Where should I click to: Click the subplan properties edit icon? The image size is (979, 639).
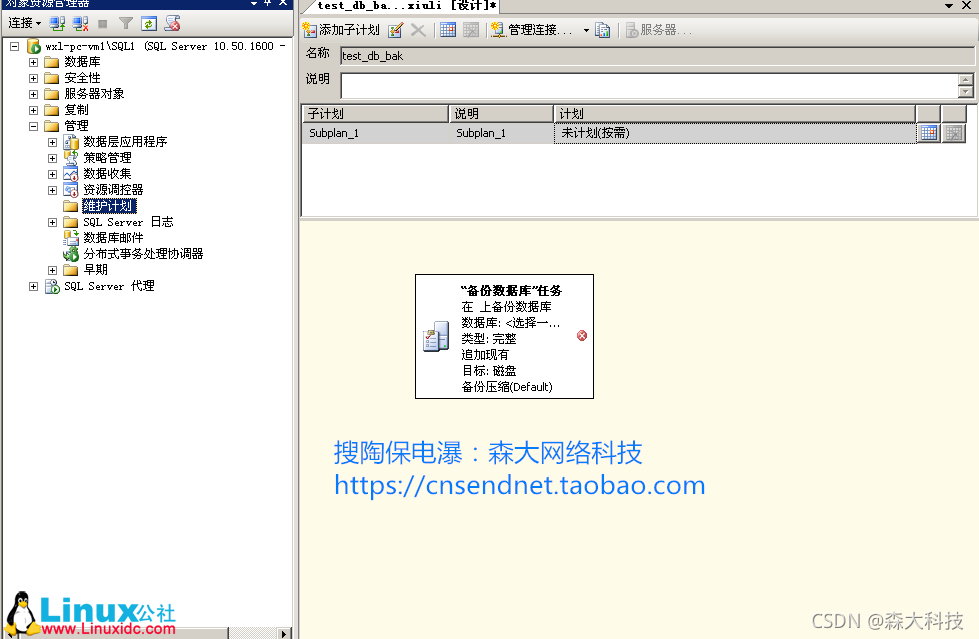395,30
